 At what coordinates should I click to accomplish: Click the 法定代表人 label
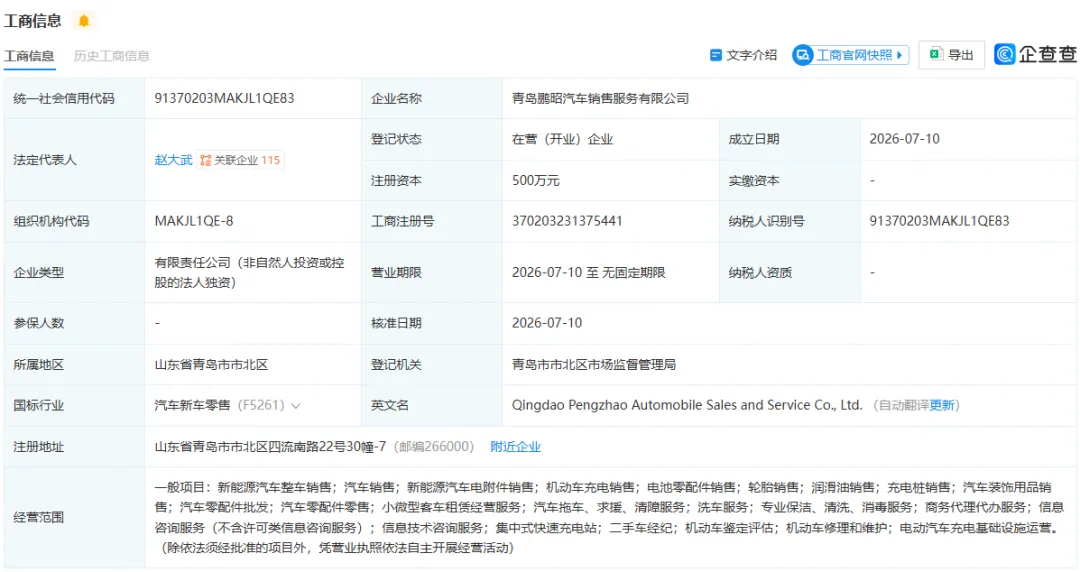pos(45,160)
